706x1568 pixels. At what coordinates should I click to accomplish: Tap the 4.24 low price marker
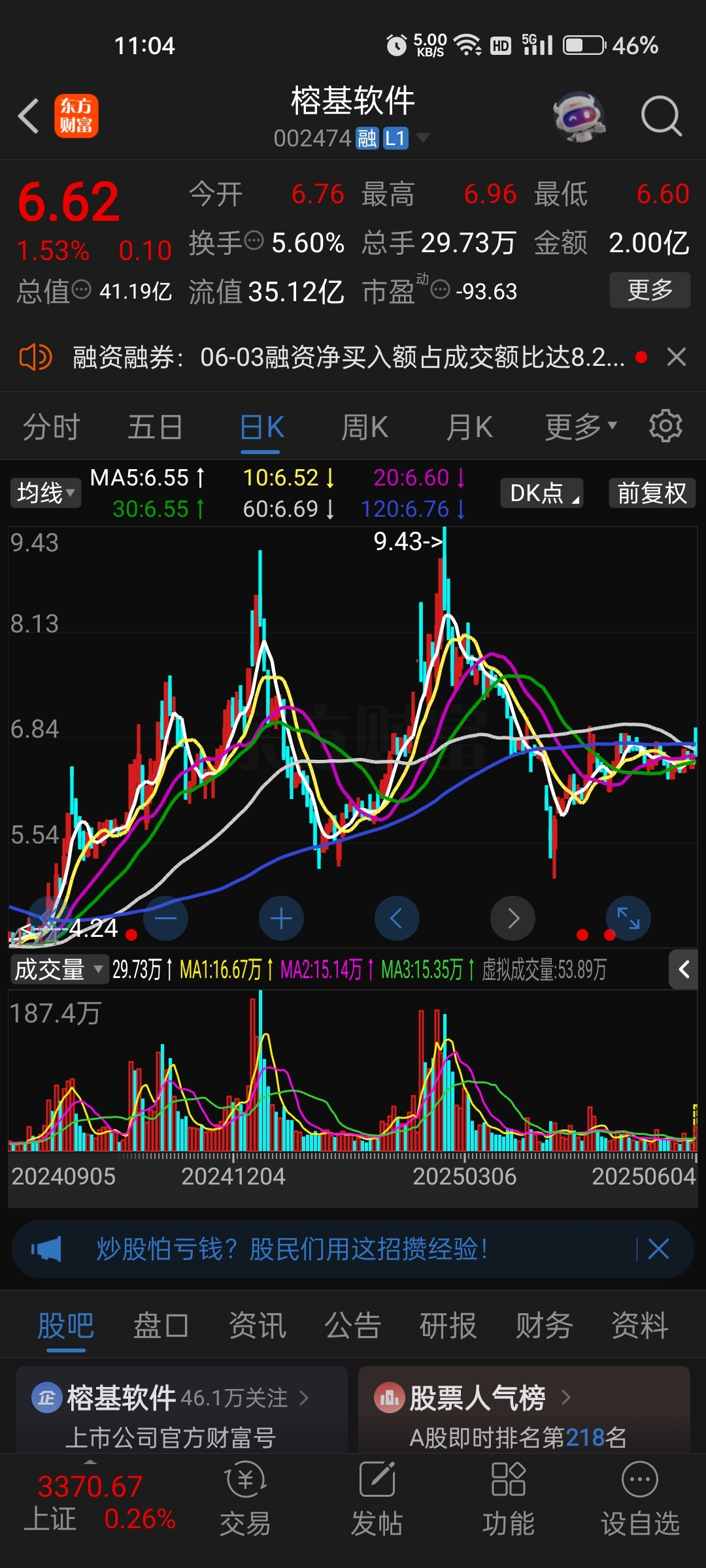pyautogui.click(x=69, y=928)
